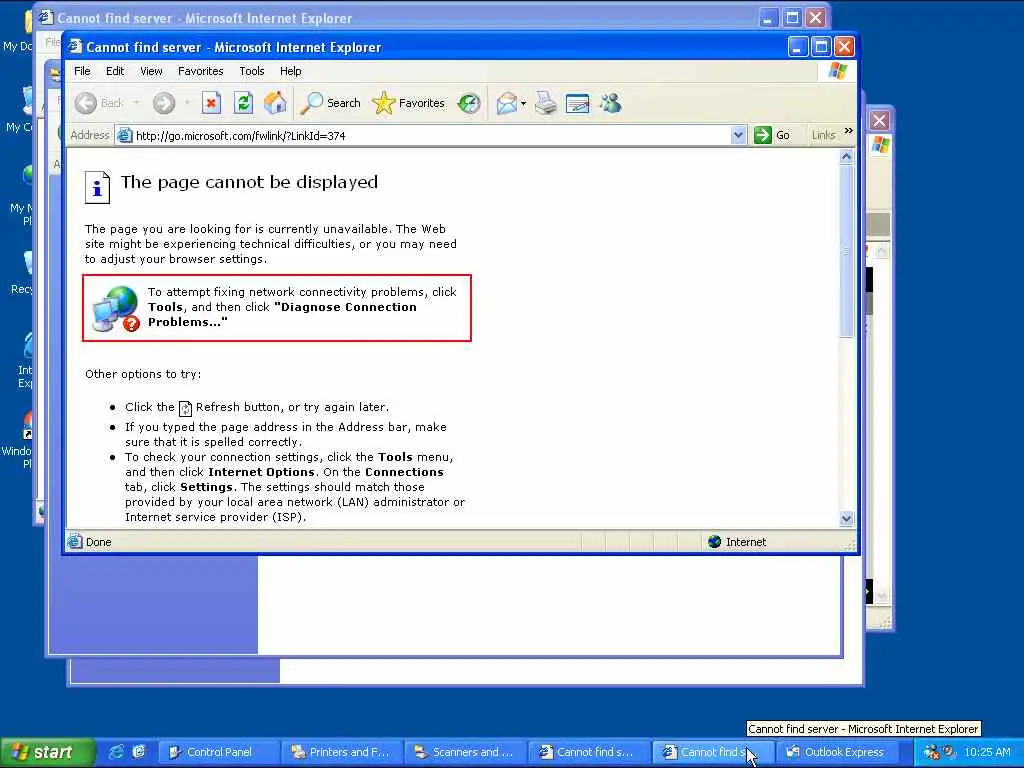This screenshot has height=768, width=1024.
Task: Click the Forward arrow button
Action: pyautogui.click(x=164, y=103)
